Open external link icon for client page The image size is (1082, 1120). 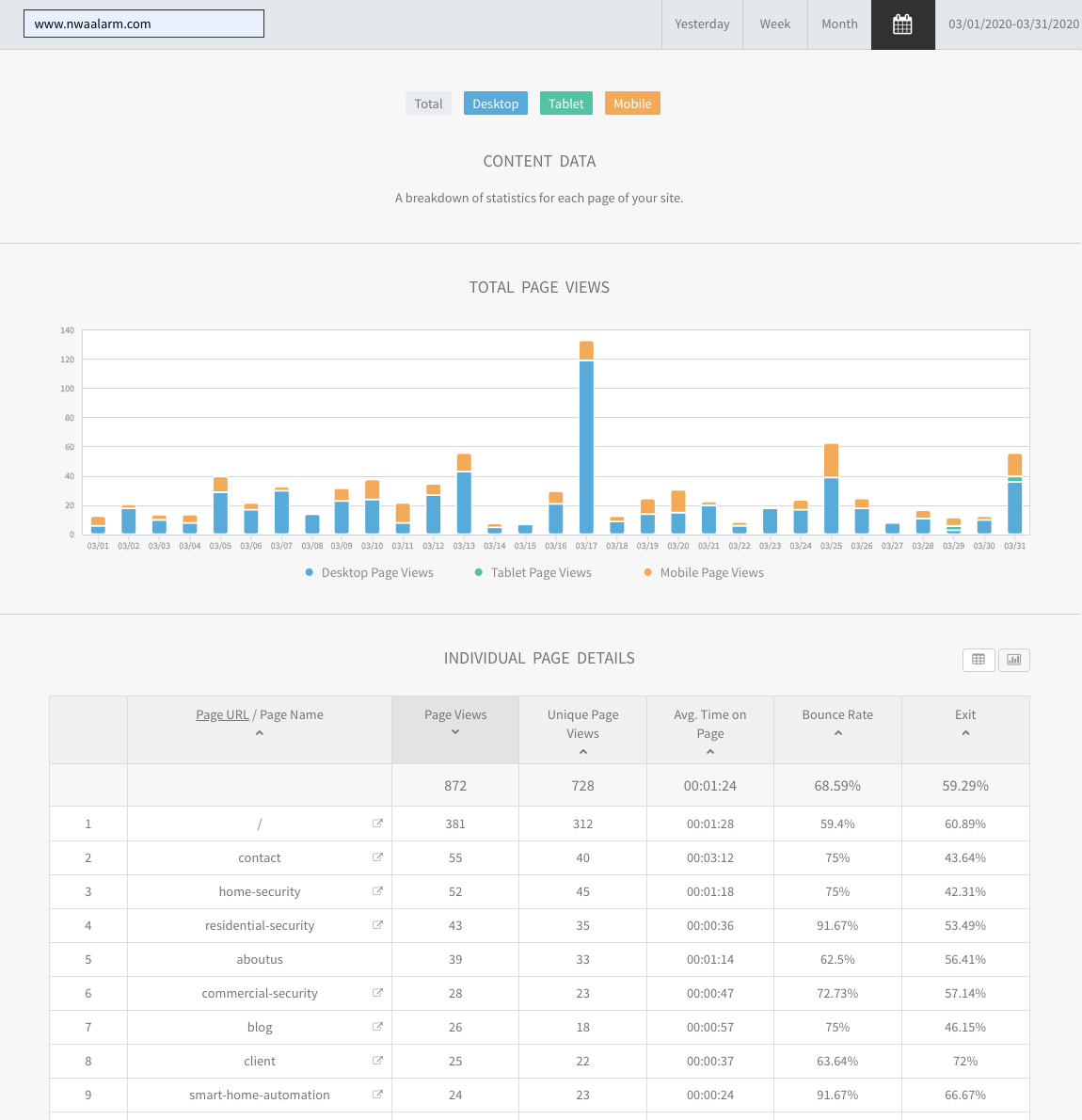pyautogui.click(x=377, y=1060)
